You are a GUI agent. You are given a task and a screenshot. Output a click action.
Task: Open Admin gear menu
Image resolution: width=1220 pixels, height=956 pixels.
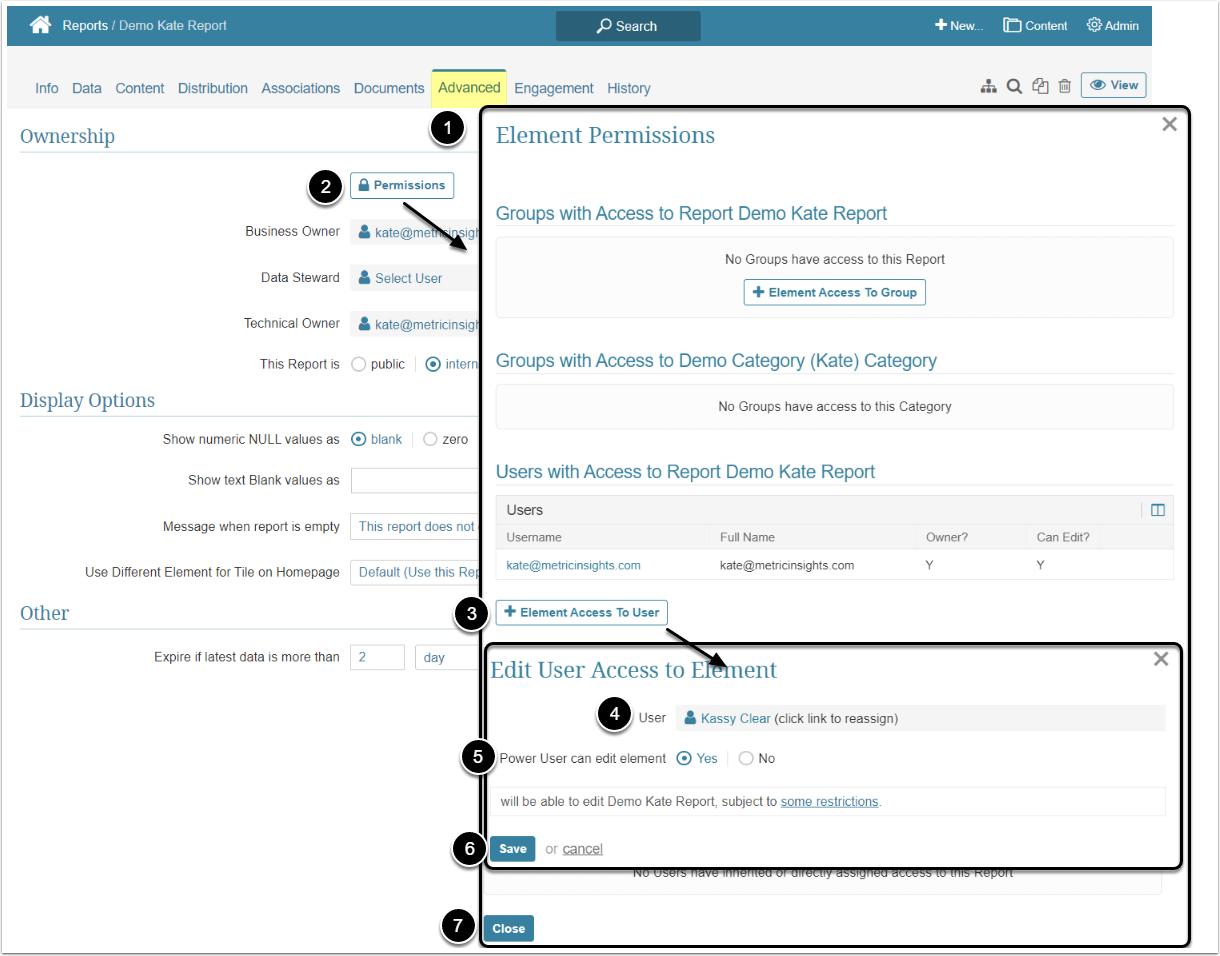pos(1113,25)
